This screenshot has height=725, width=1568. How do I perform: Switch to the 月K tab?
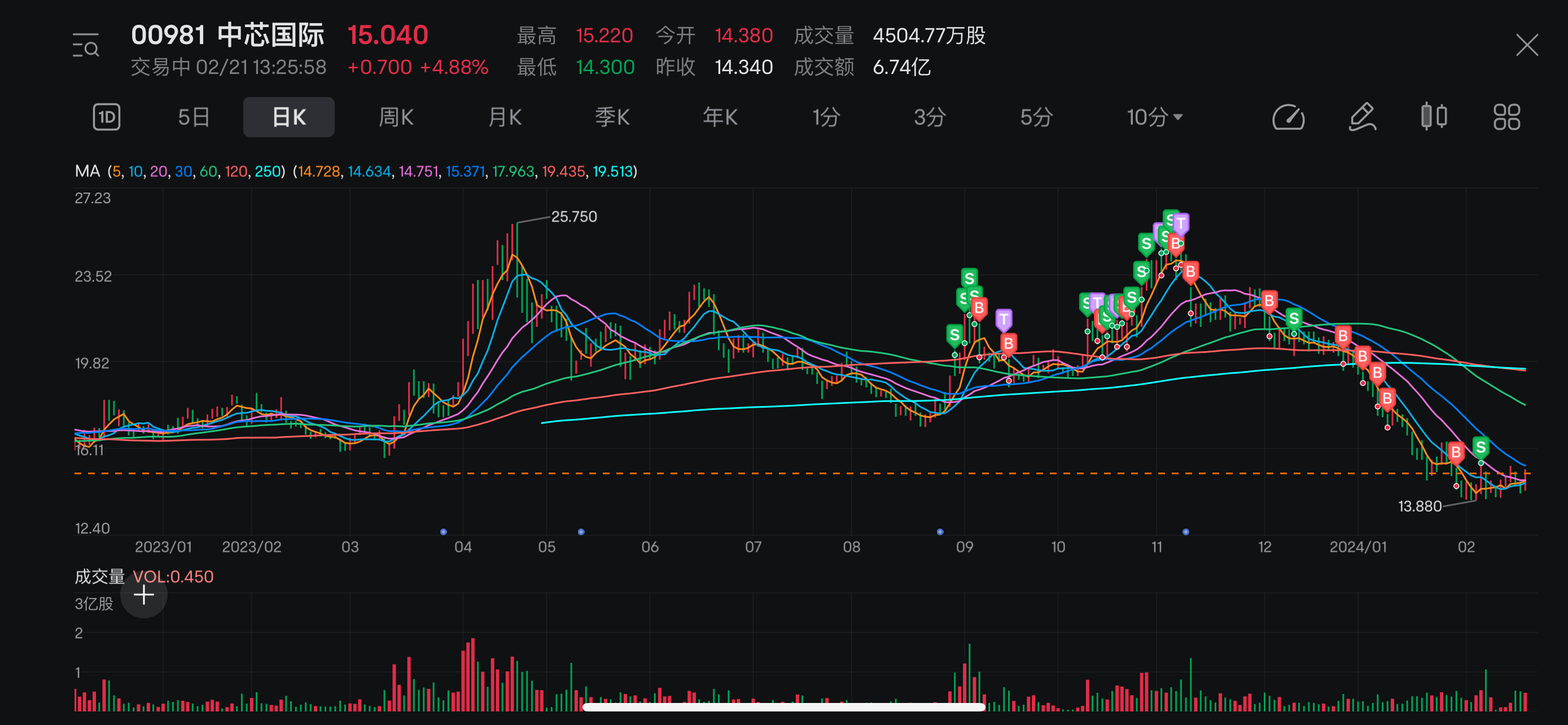click(x=505, y=117)
